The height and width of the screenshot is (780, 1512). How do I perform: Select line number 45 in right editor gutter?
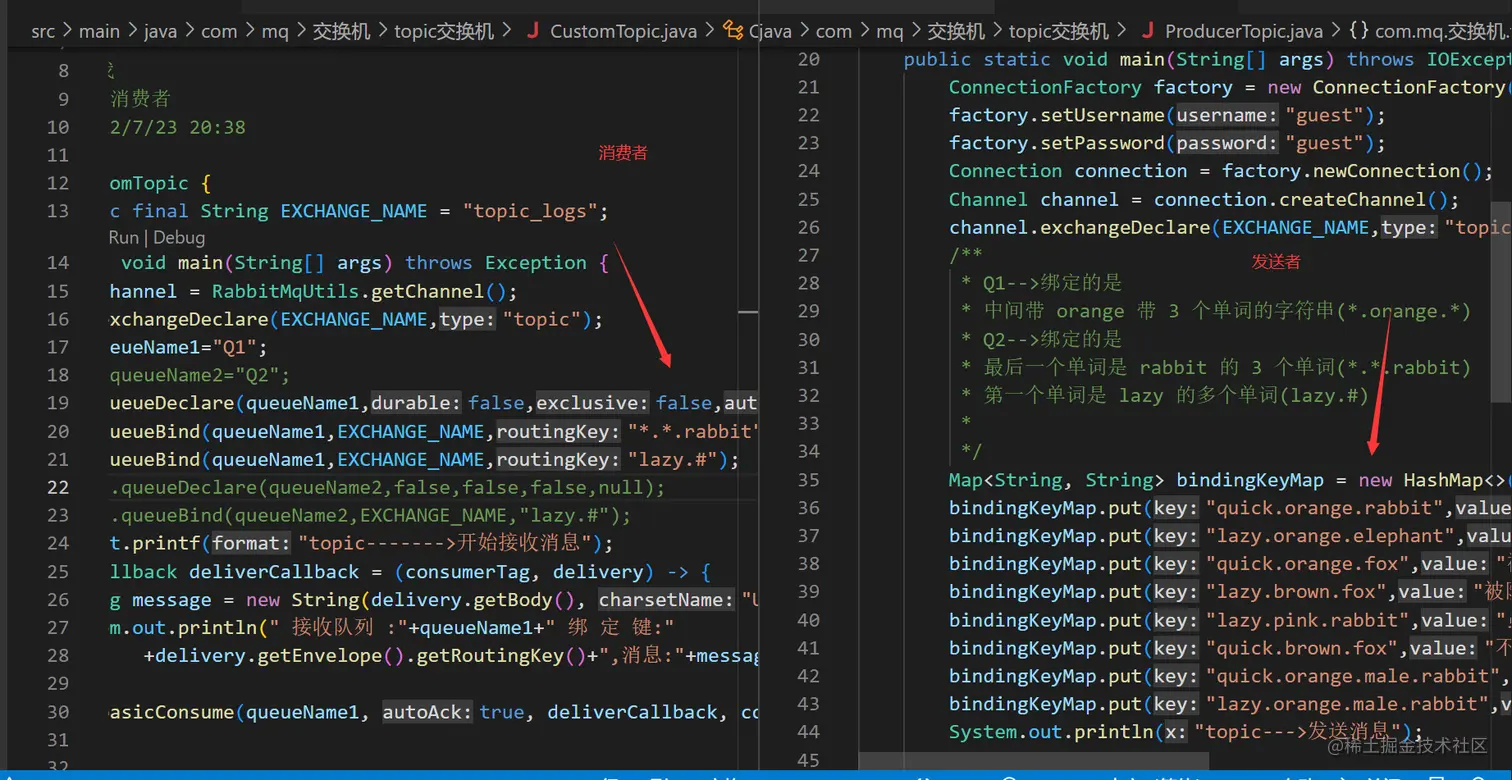(x=808, y=760)
